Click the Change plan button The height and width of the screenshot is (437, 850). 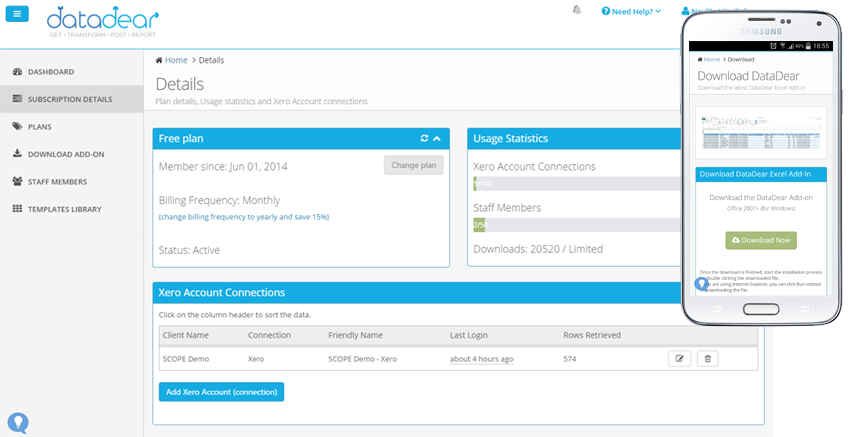414,165
